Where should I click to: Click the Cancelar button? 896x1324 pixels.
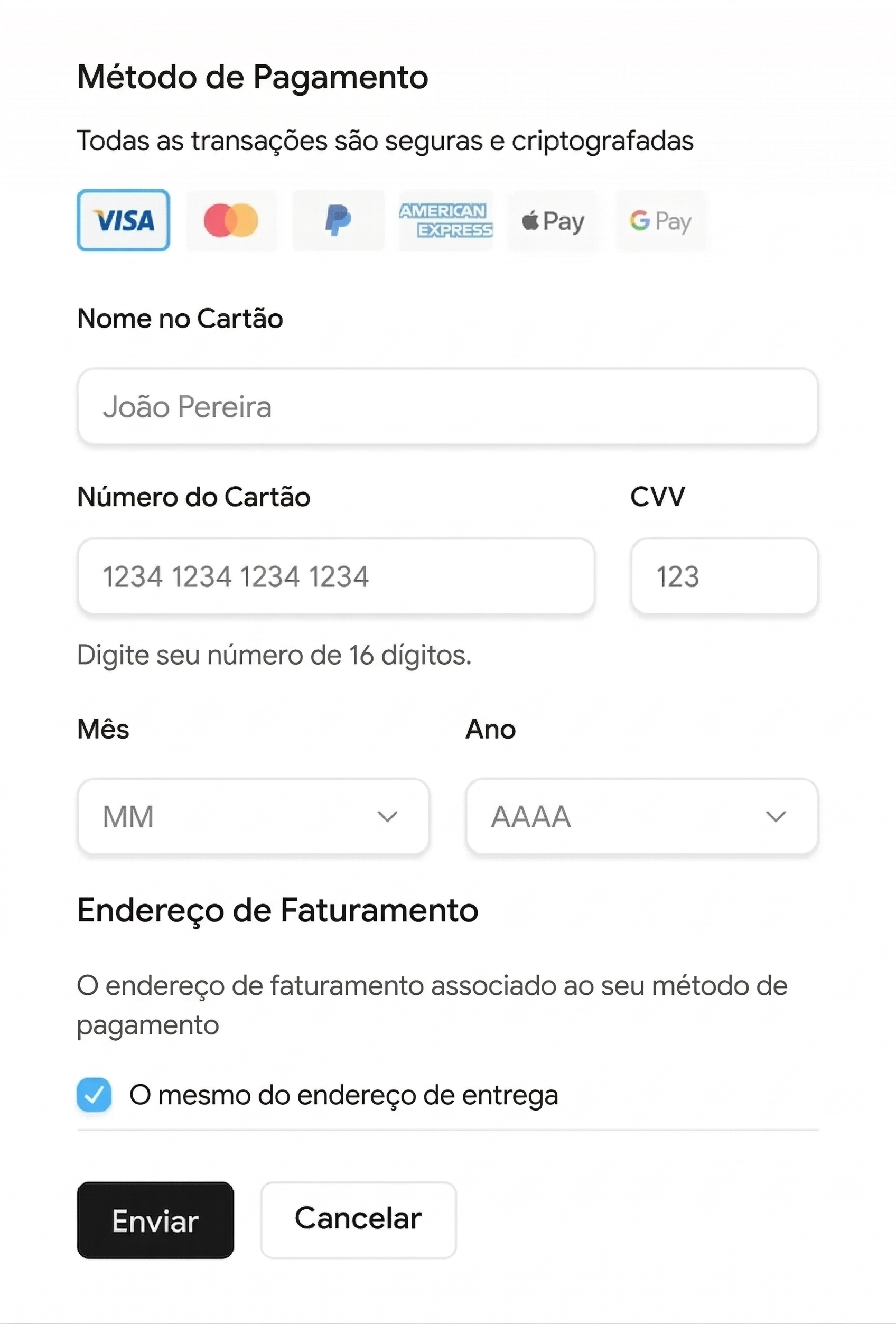(358, 1220)
